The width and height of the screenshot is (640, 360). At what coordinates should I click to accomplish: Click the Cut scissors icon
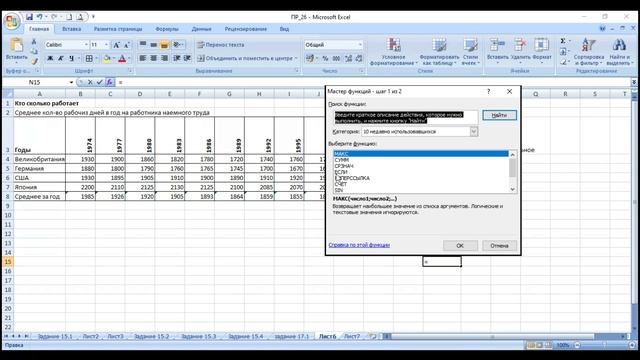coord(34,42)
